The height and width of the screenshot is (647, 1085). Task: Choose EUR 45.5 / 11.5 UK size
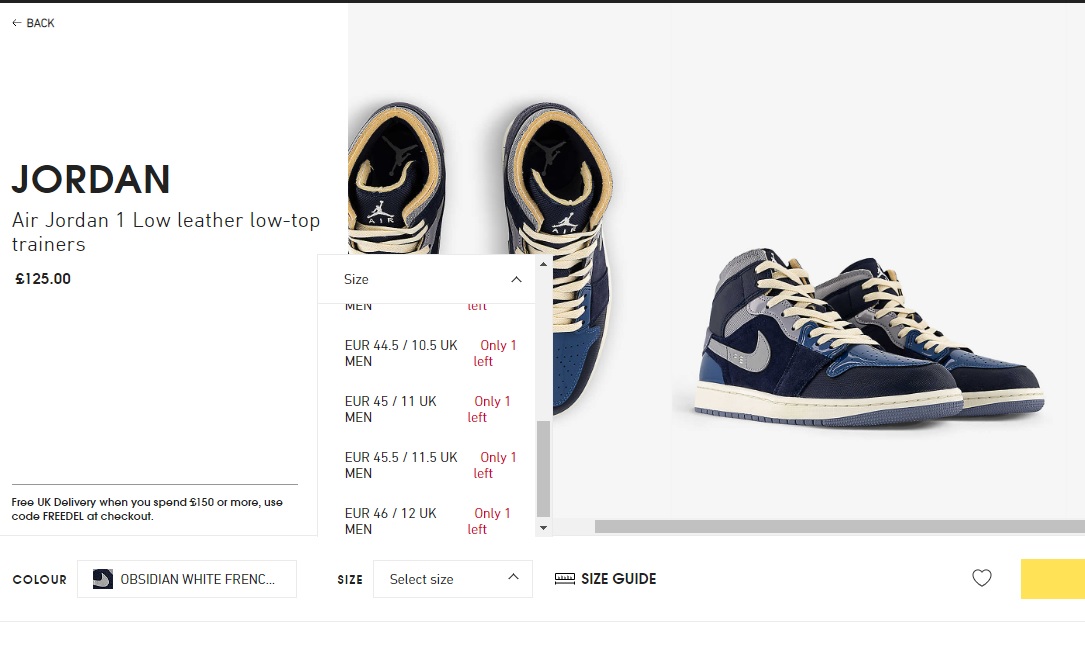[x=426, y=465]
